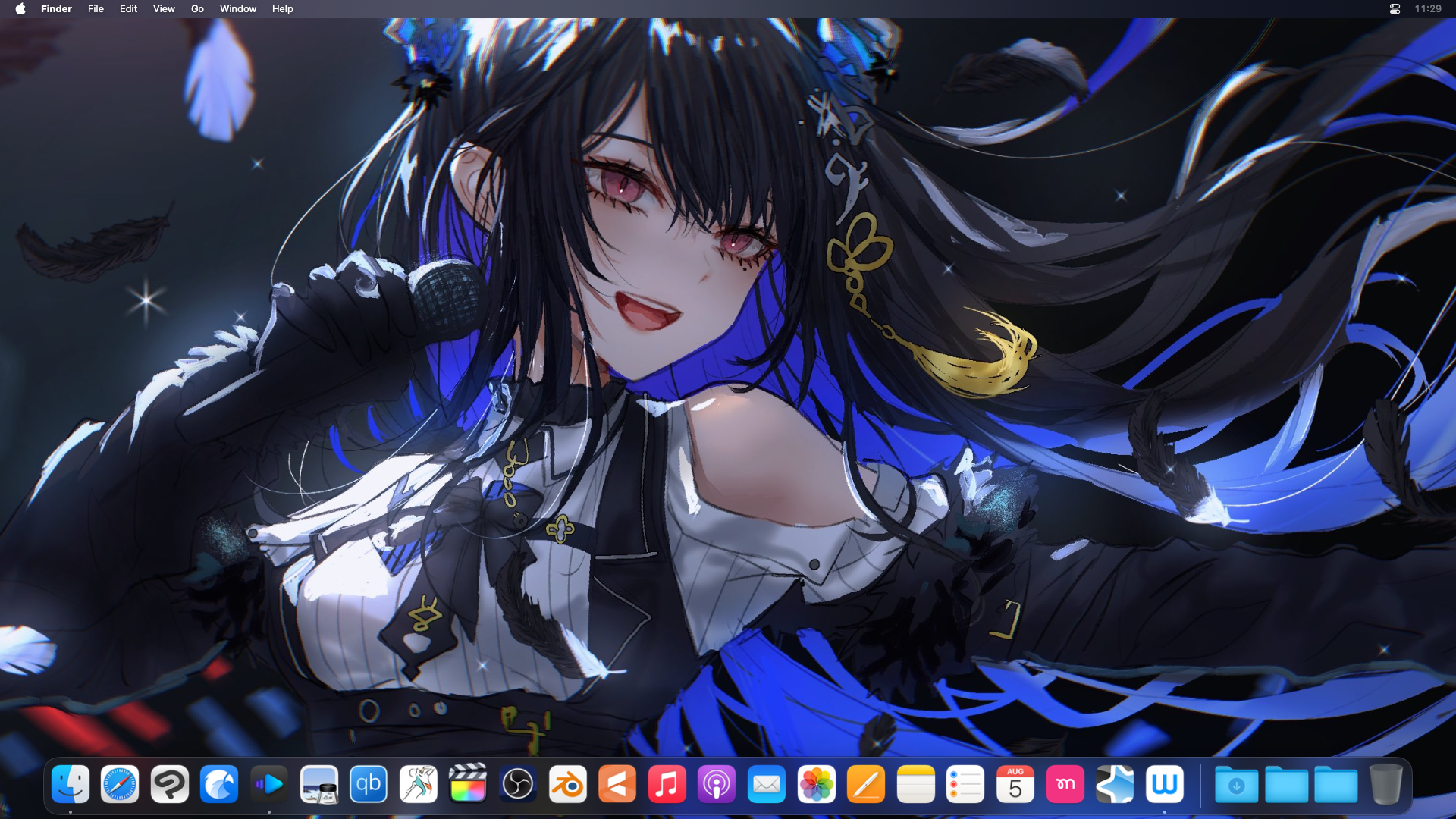Expand the Downloads folder stack
The width and height of the screenshot is (1456, 819).
pos(1236,784)
